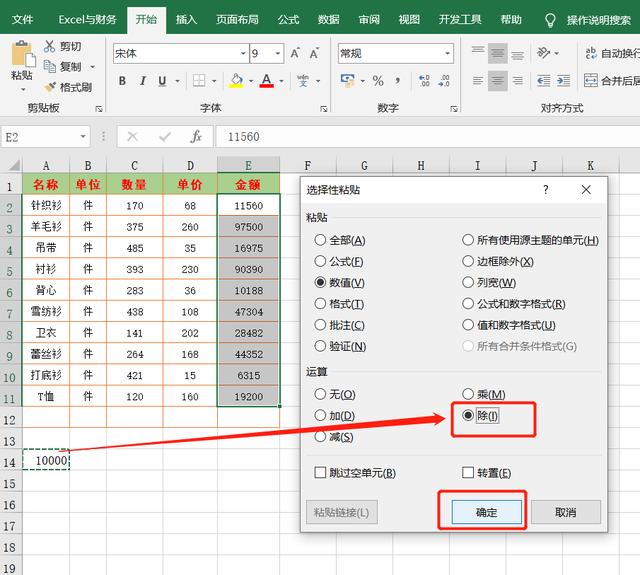Activate the Format Painter brush
Screen dimensions: 640x575
(x=49, y=87)
